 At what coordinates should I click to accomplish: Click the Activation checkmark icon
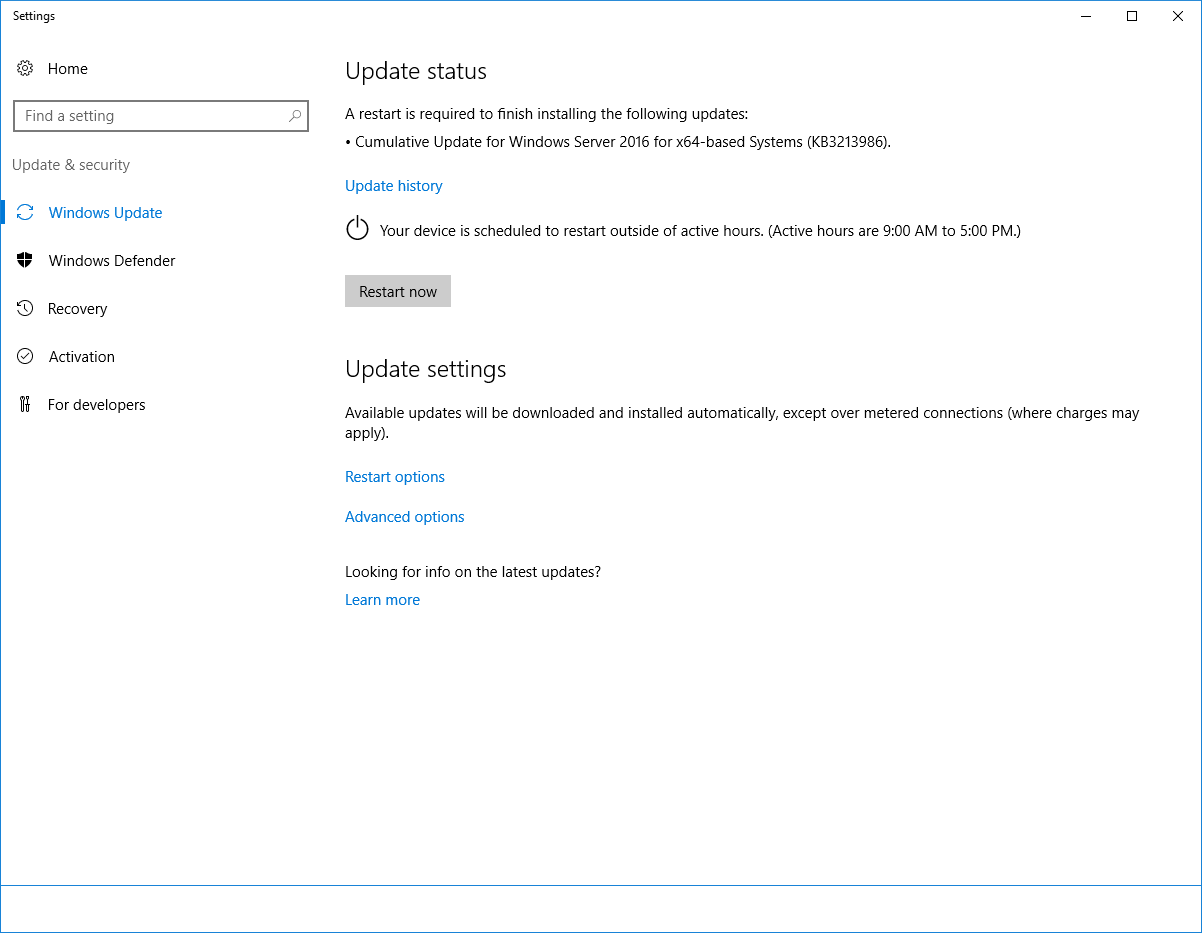(x=25, y=356)
